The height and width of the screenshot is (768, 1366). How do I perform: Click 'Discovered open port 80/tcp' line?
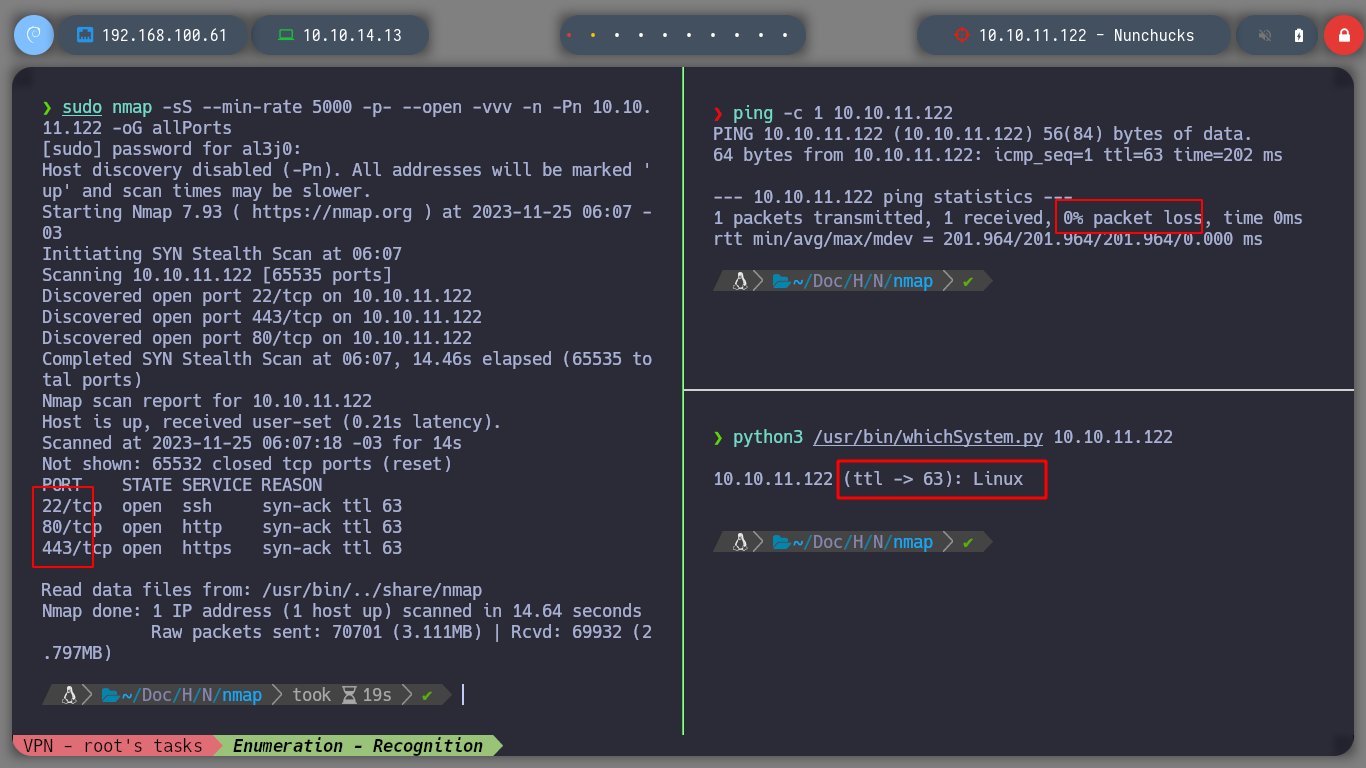[257, 338]
